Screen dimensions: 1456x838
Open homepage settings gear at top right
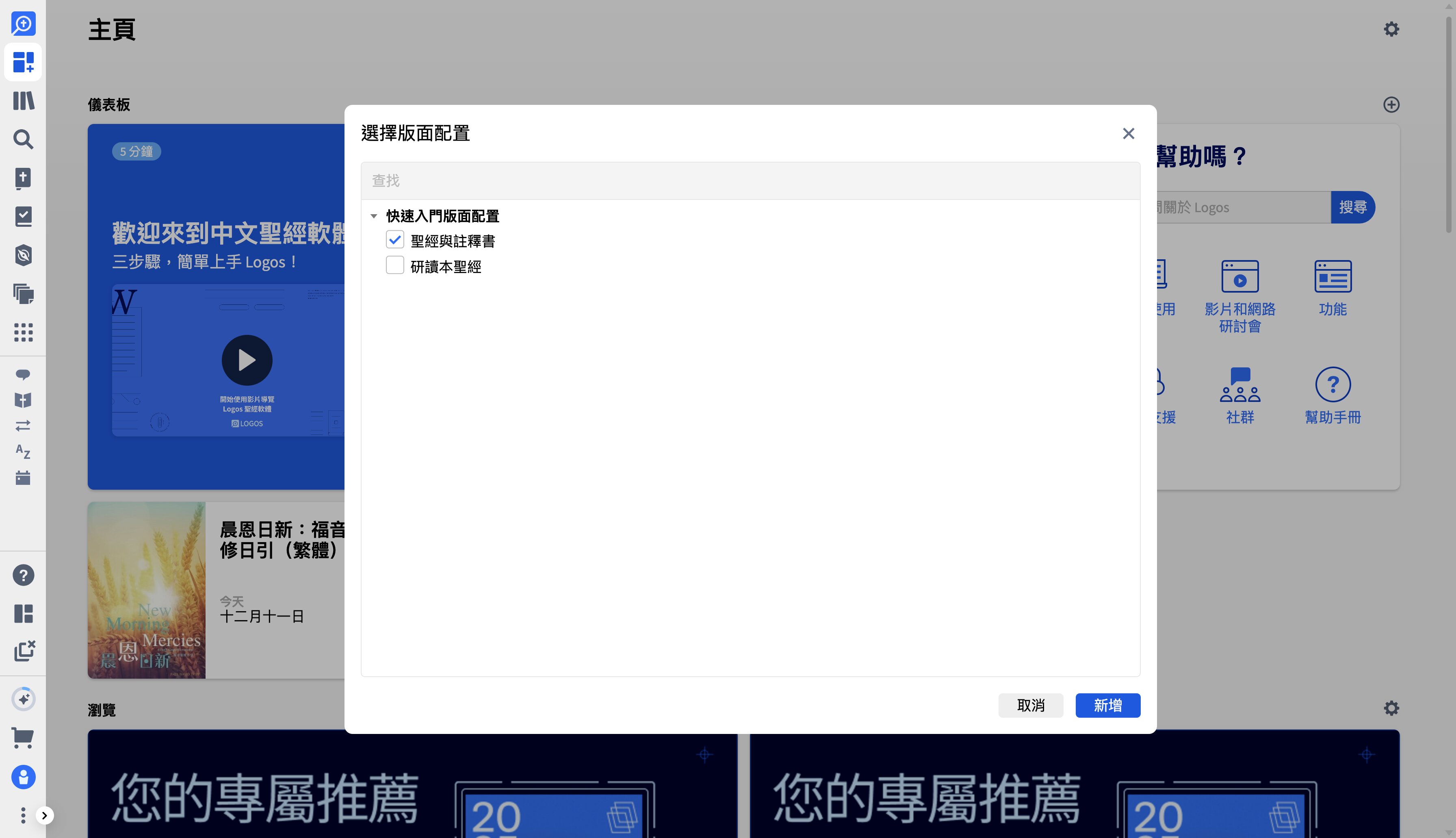1391,29
